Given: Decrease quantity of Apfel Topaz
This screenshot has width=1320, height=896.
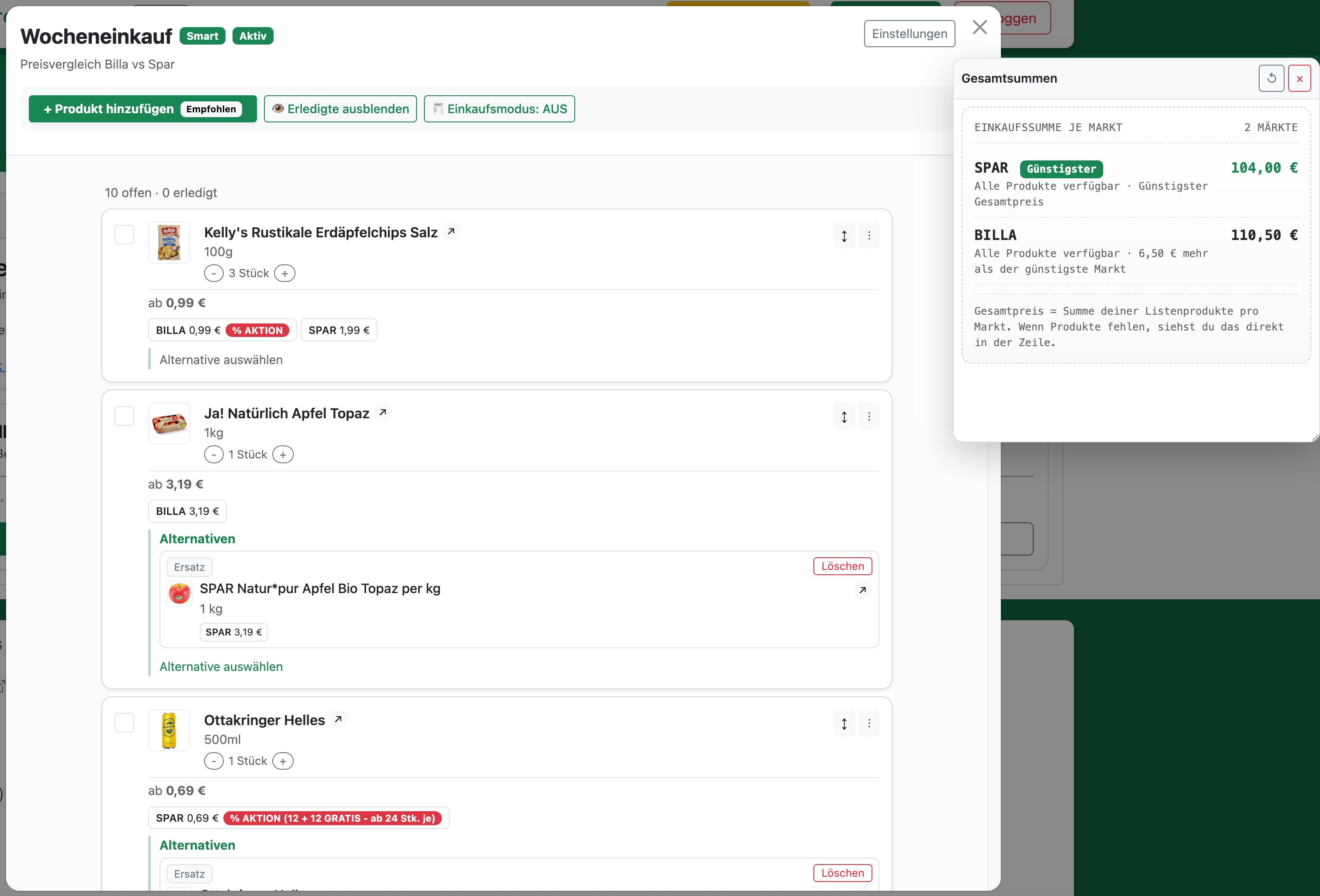Looking at the screenshot, I should [214, 454].
